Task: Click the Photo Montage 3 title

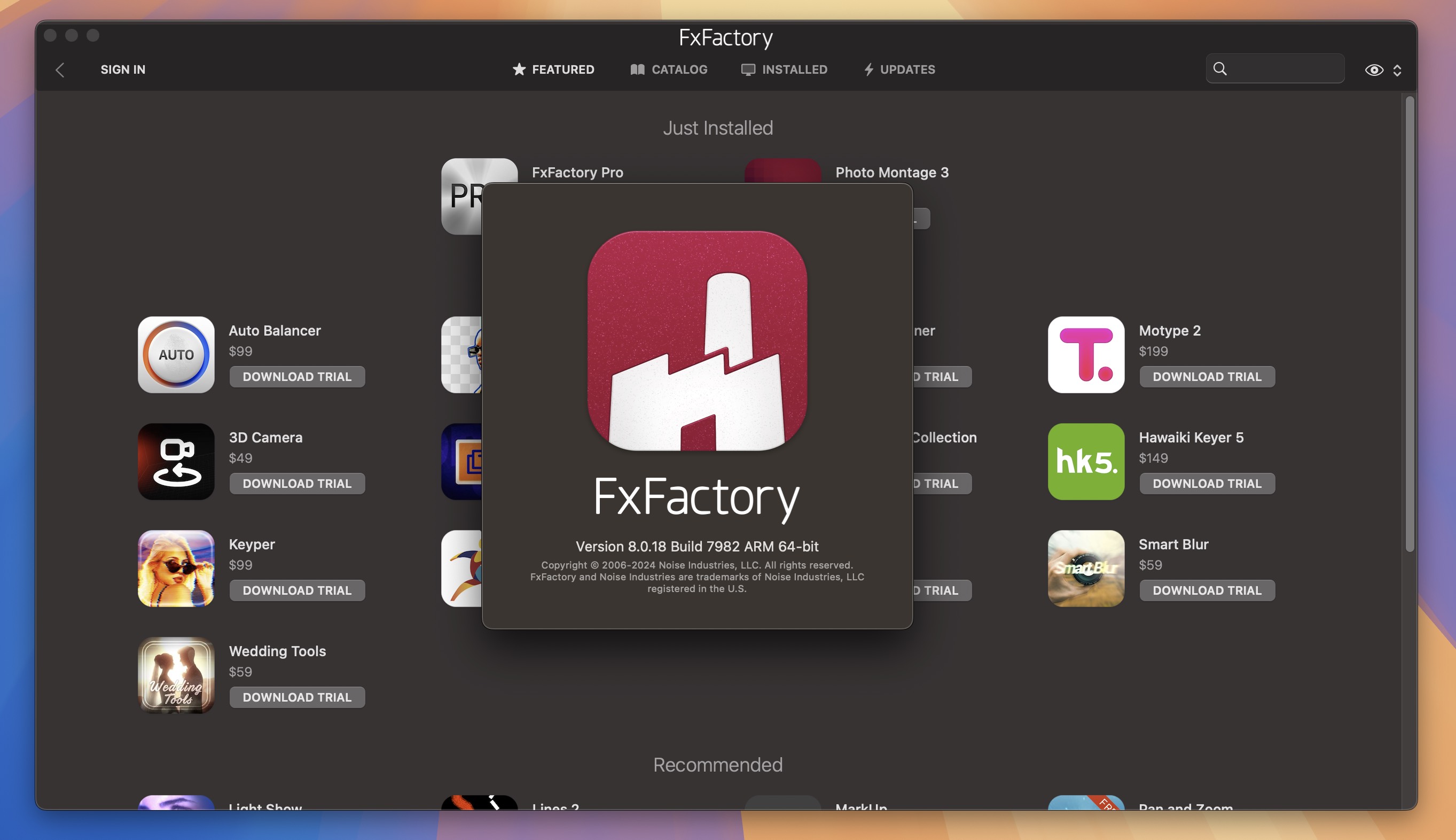Action: [892, 173]
